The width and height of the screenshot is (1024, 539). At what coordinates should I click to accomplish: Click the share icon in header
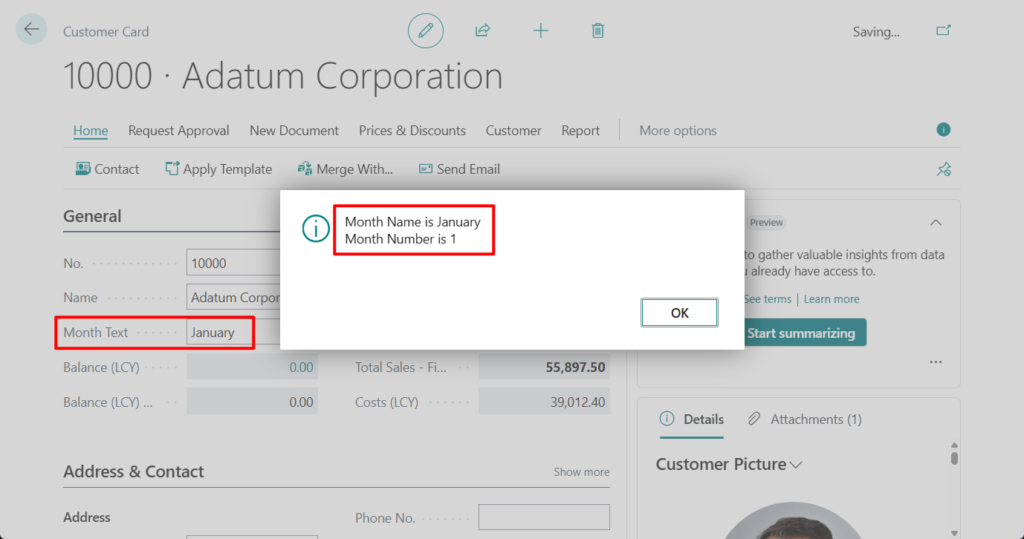pyautogui.click(x=482, y=31)
